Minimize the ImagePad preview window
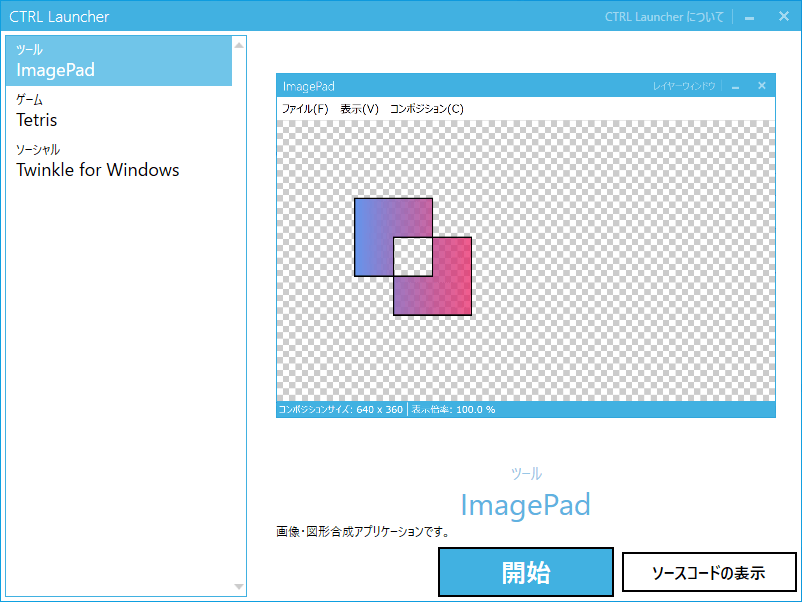802x602 pixels. point(736,86)
